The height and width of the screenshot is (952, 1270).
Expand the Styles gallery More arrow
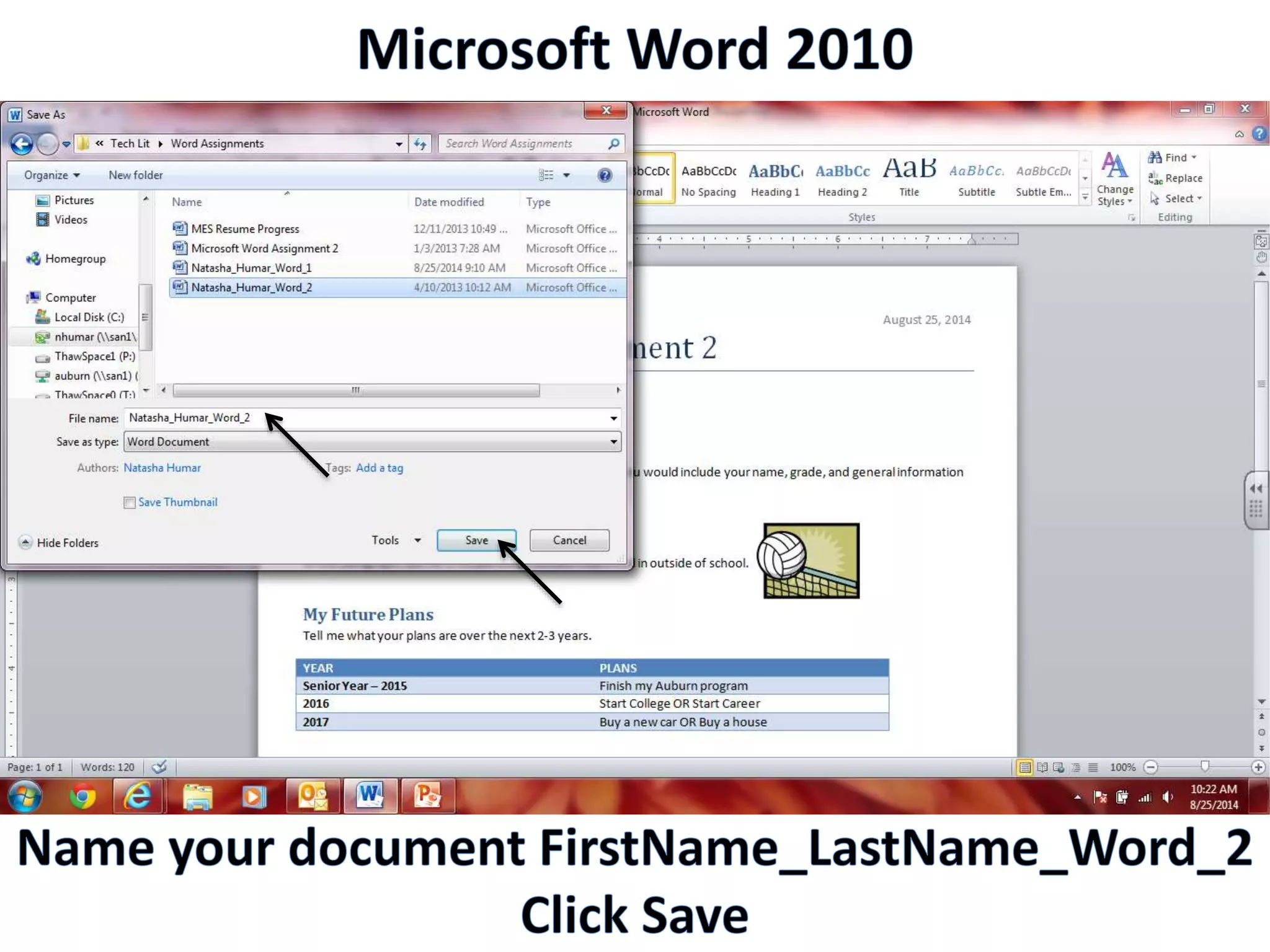pos(1085,198)
